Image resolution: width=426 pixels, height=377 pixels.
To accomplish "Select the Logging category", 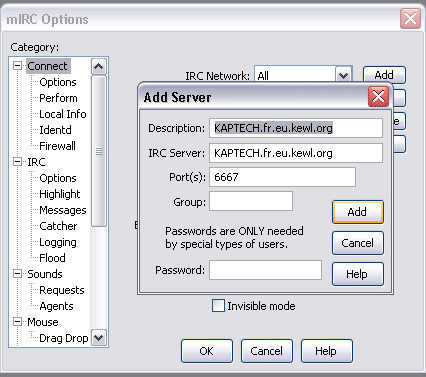I will pos(58,242).
